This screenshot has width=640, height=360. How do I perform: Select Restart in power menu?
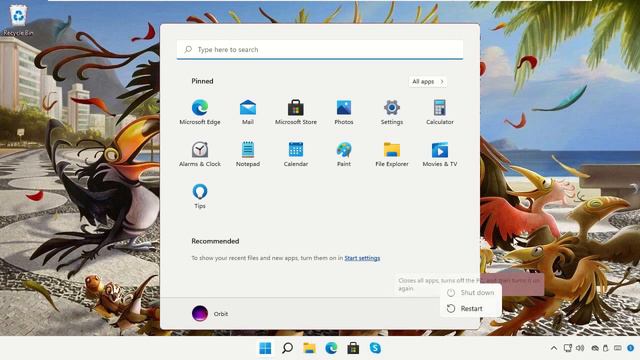click(471, 309)
